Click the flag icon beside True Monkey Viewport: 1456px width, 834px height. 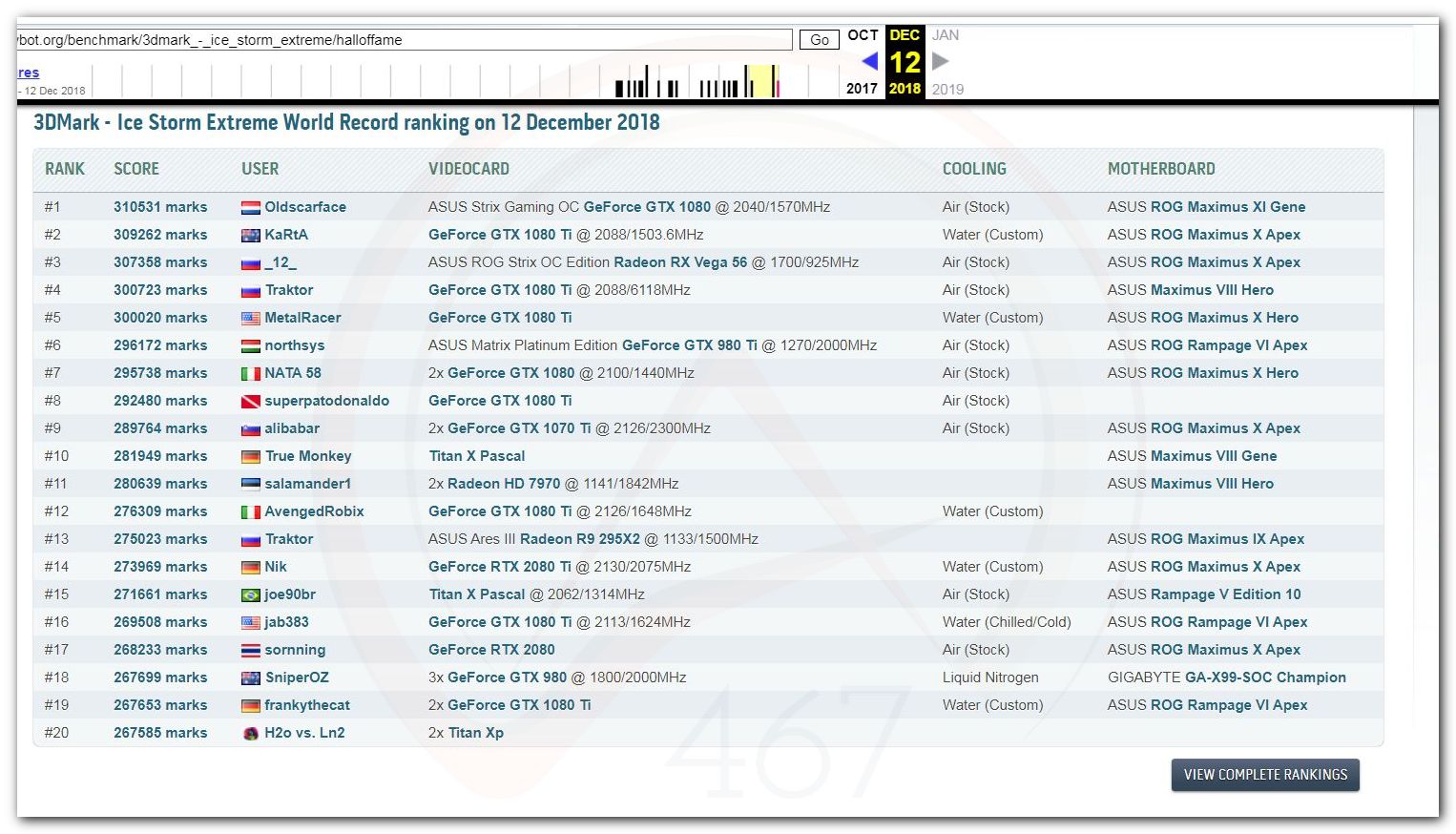point(251,457)
